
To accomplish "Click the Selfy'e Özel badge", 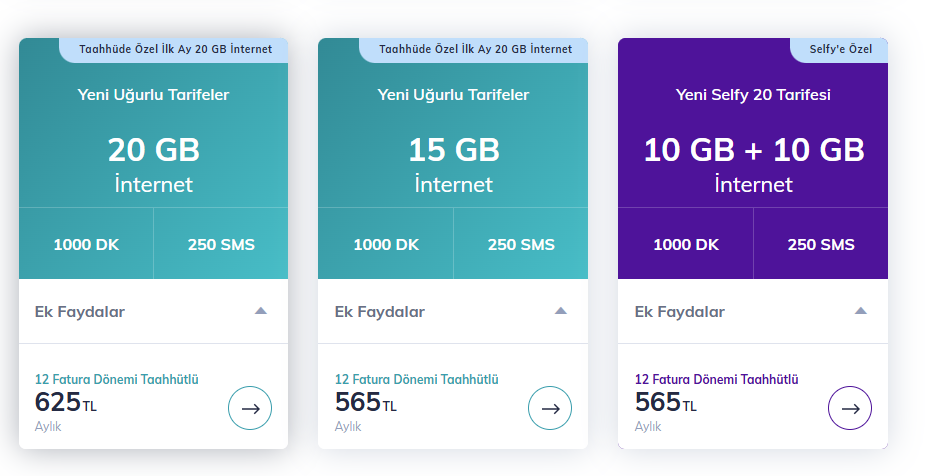I will [839, 50].
